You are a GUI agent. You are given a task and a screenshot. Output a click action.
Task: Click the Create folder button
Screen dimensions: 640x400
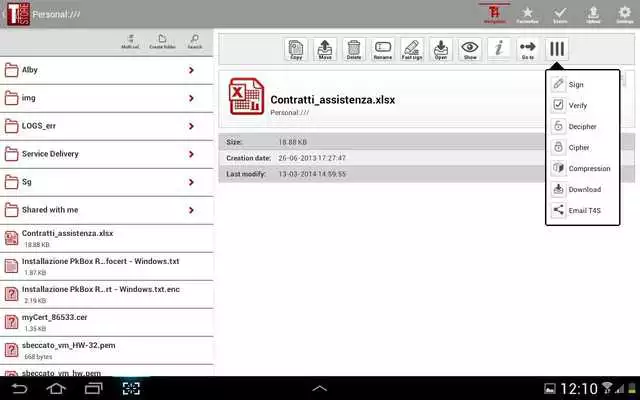tap(162, 41)
